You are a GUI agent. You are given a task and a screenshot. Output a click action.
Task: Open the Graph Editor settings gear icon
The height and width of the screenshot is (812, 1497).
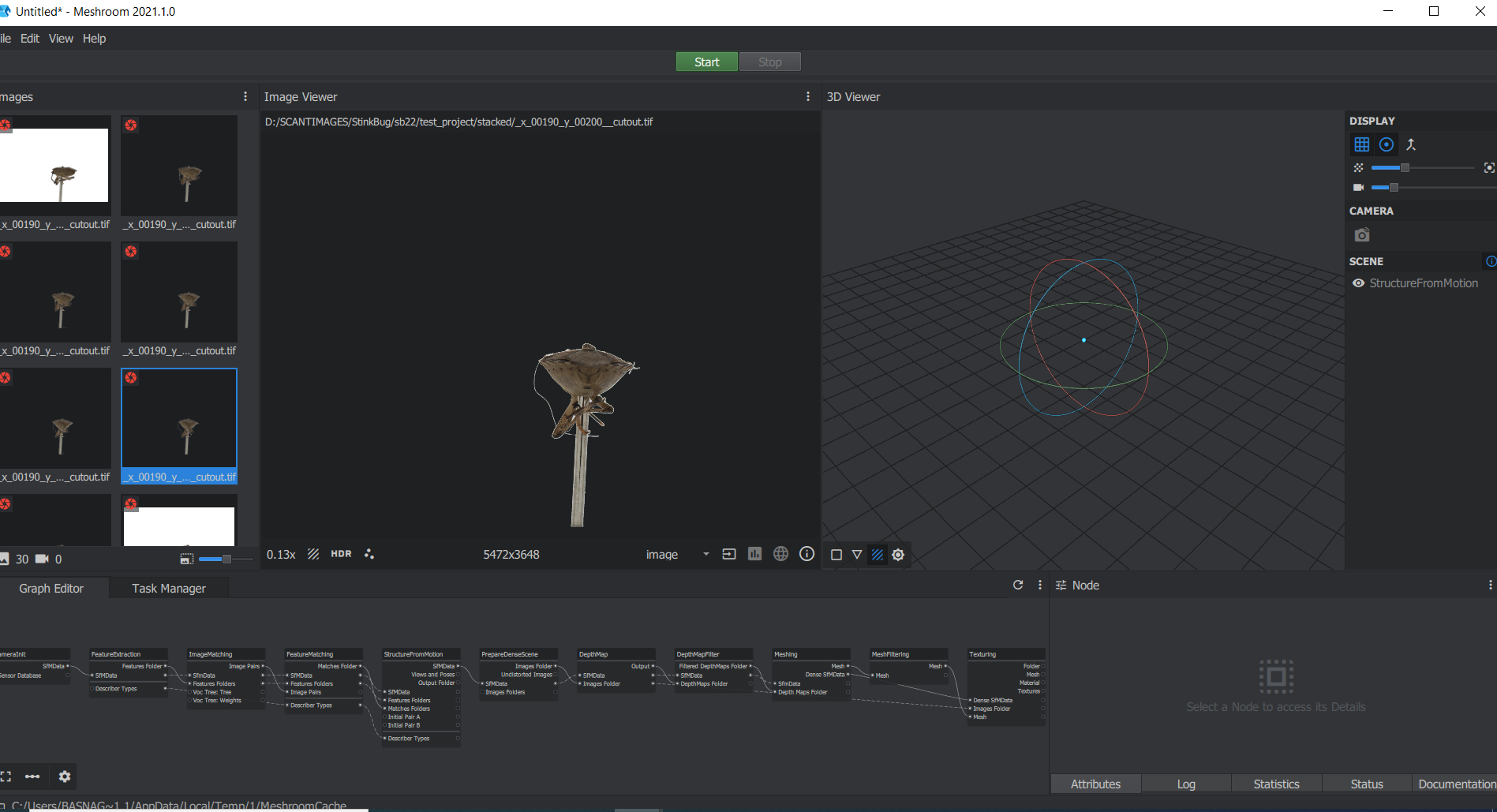click(64, 776)
